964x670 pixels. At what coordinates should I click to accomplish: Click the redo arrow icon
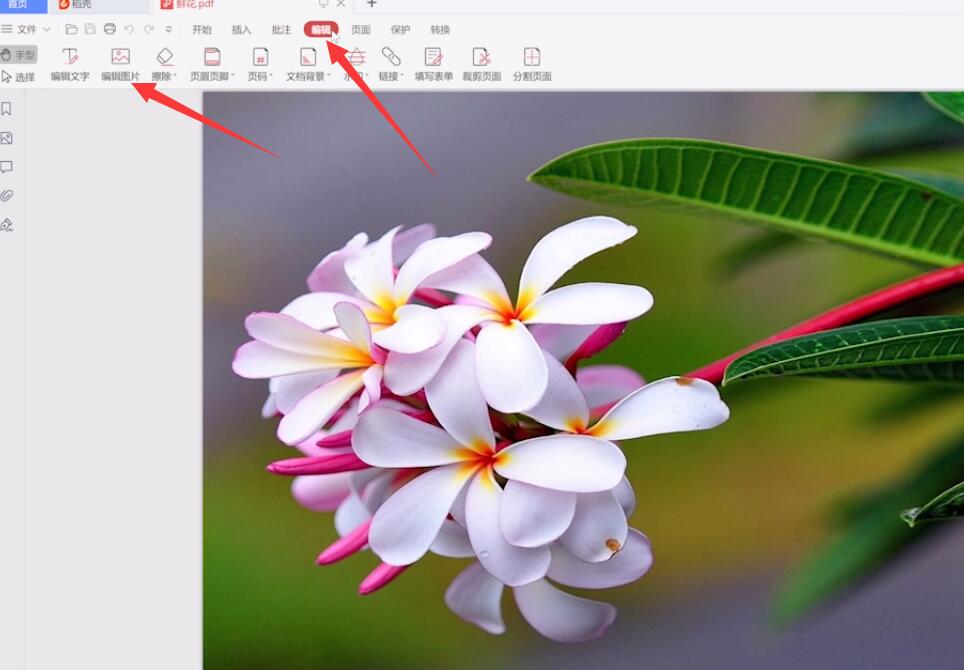click(149, 30)
